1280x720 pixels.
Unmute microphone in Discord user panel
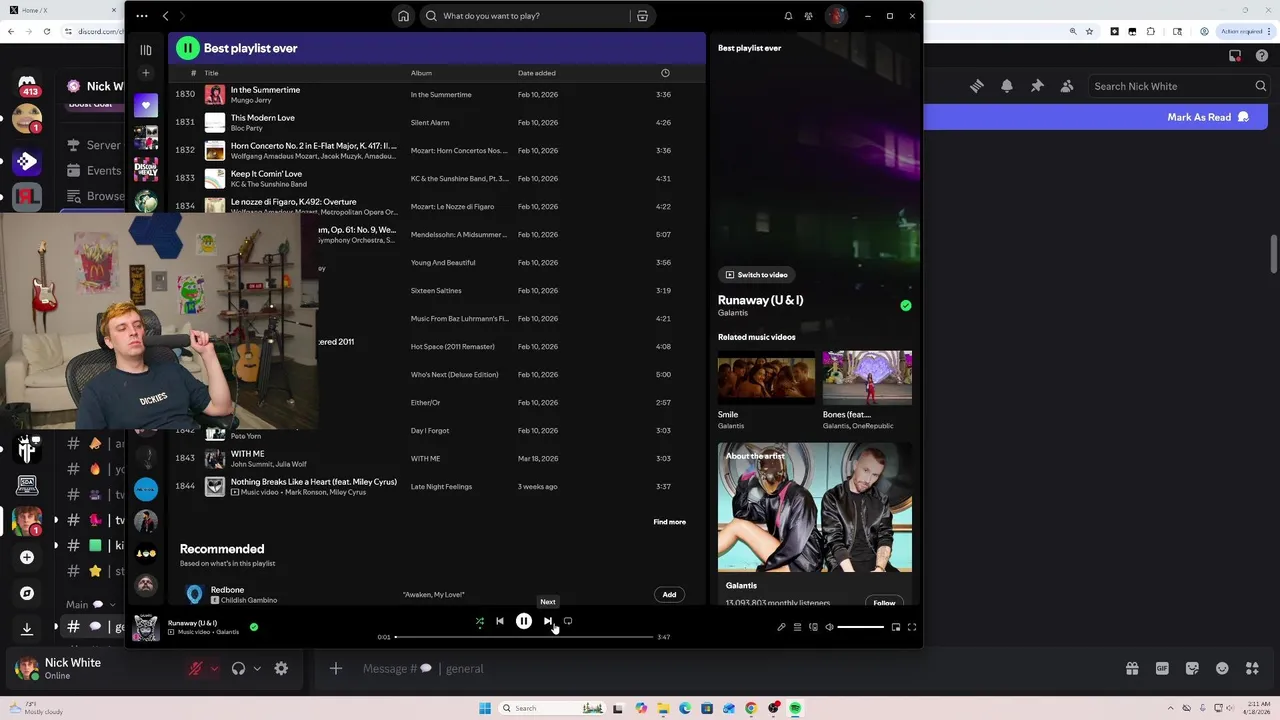[x=196, y=669]
